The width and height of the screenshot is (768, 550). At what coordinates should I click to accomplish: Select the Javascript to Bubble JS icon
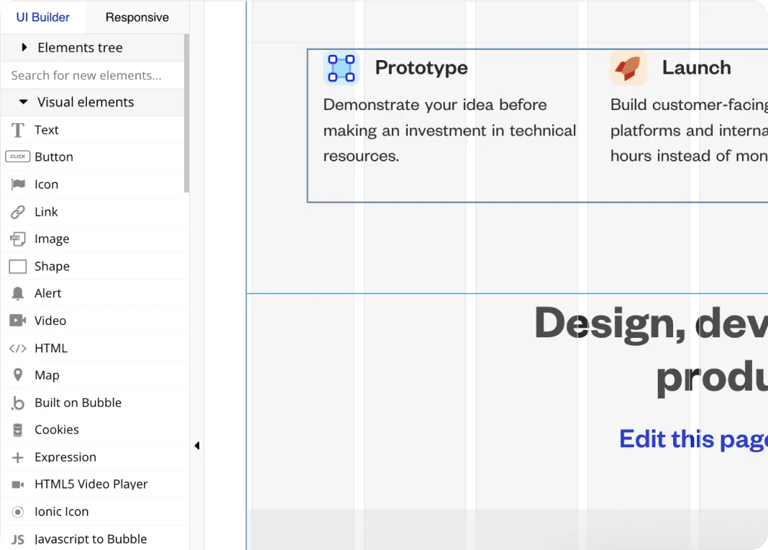click(18, 539)
